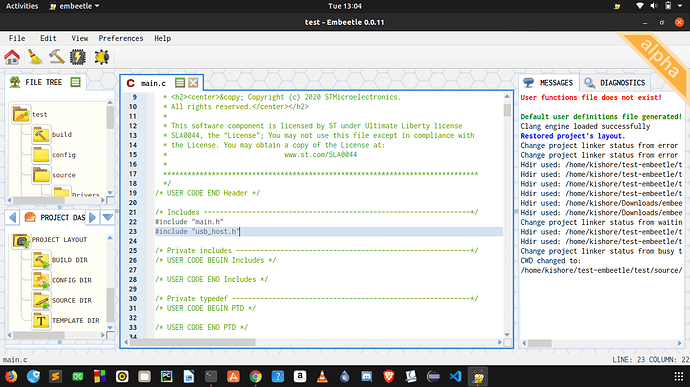Click the editor vertical scrollbar thumb

point(507,110)
